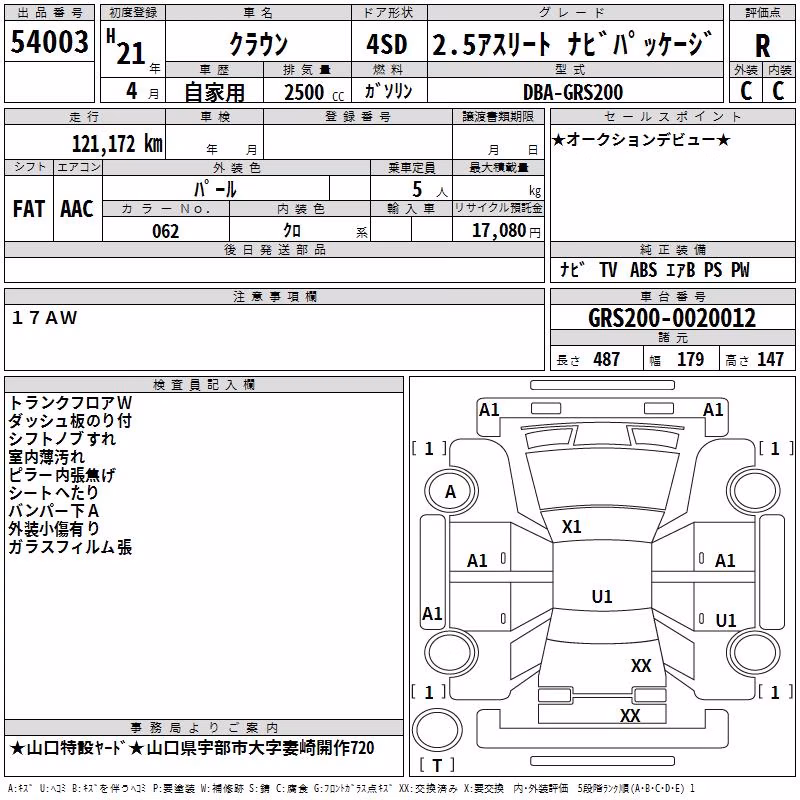
Task: Select the inspector note バンパー下A
Action: pos(54,511)
